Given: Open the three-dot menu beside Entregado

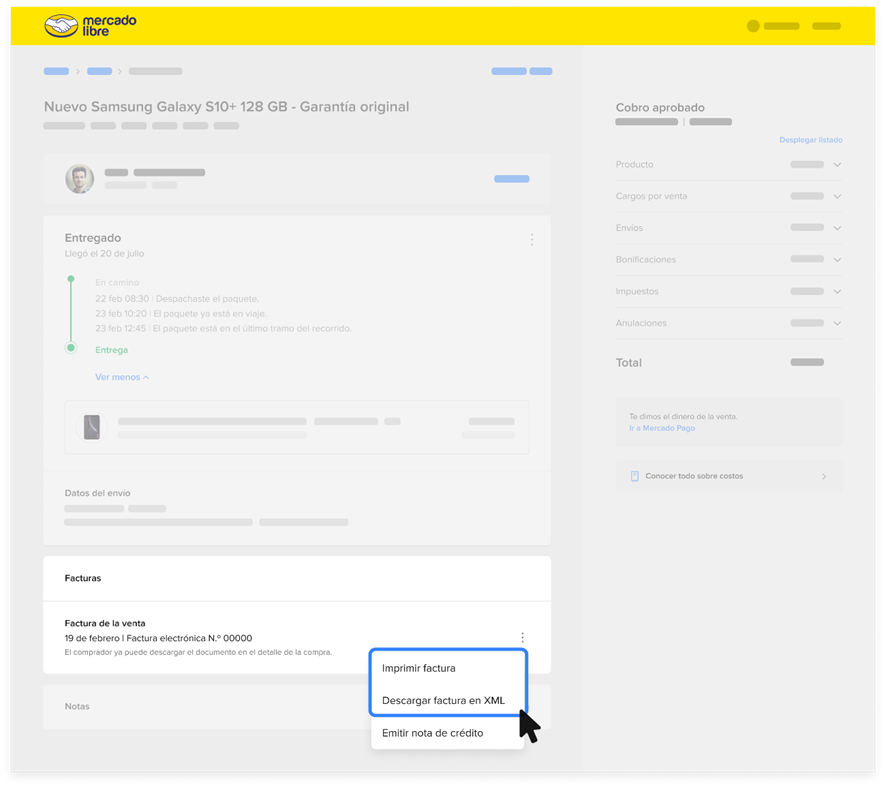Looking at the screenshot, I should coord(531,240).
